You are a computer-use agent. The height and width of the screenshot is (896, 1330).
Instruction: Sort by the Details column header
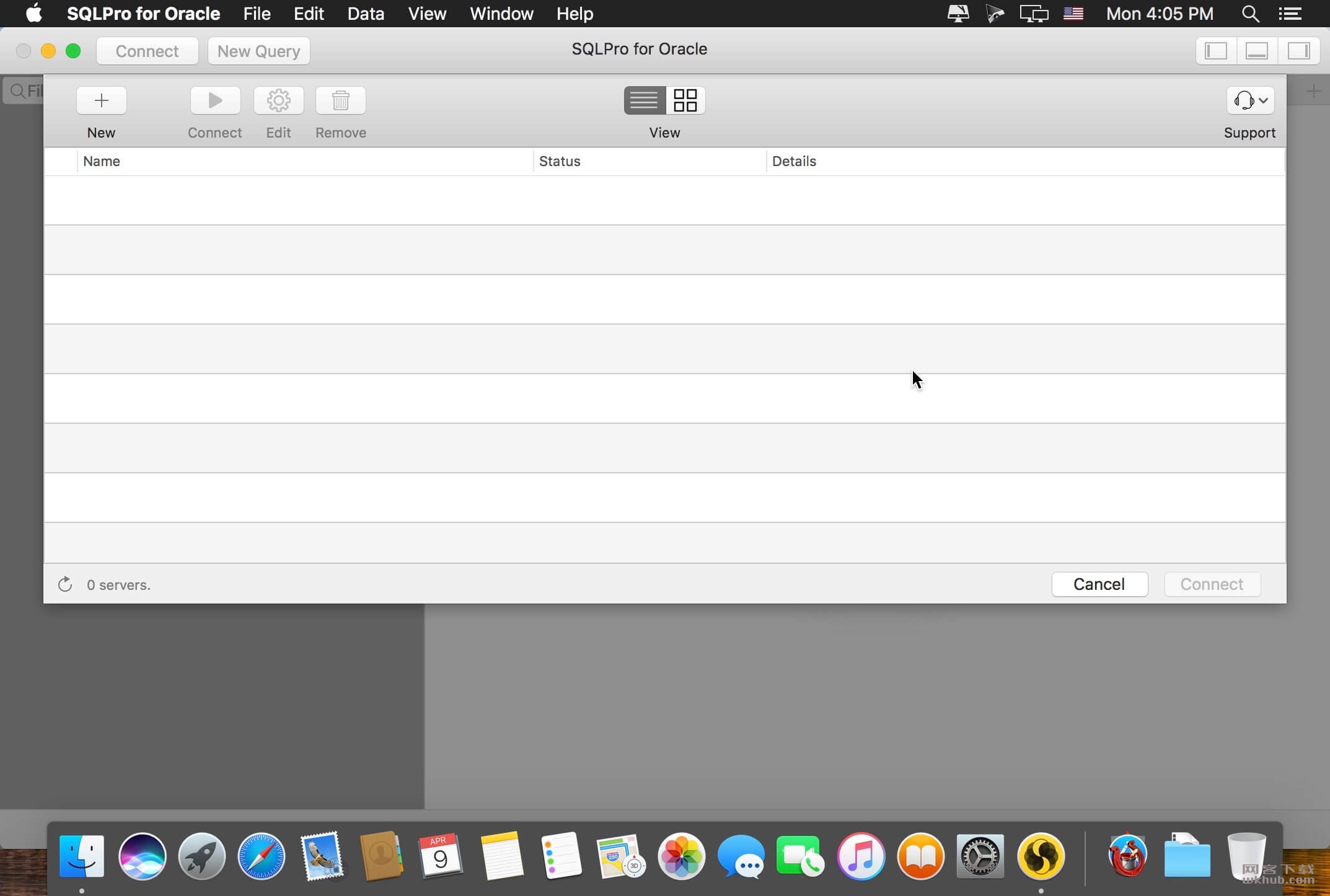(1026, 161)
